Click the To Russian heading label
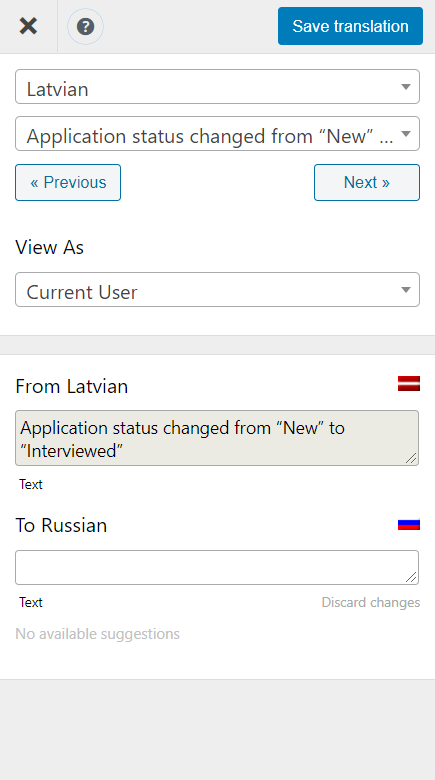The height and width of the screenshot is (780, 435). click(61, 525)
